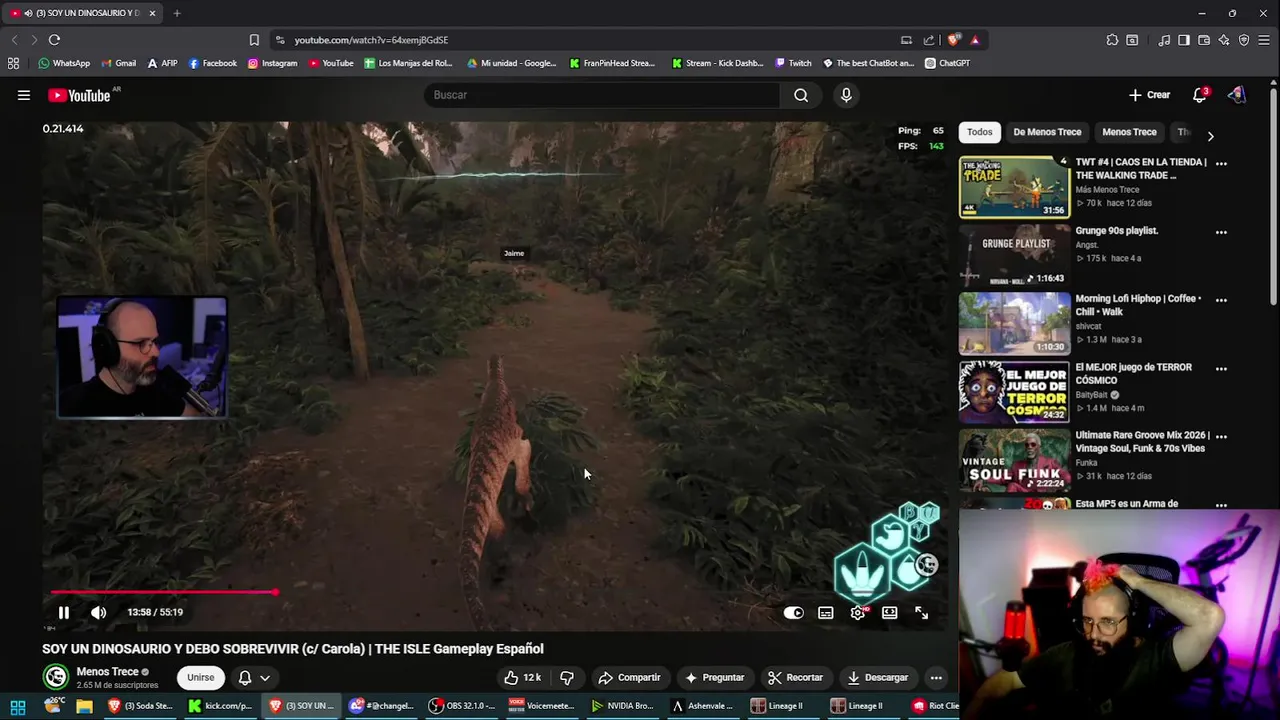Dislike the video

(567, 677)
